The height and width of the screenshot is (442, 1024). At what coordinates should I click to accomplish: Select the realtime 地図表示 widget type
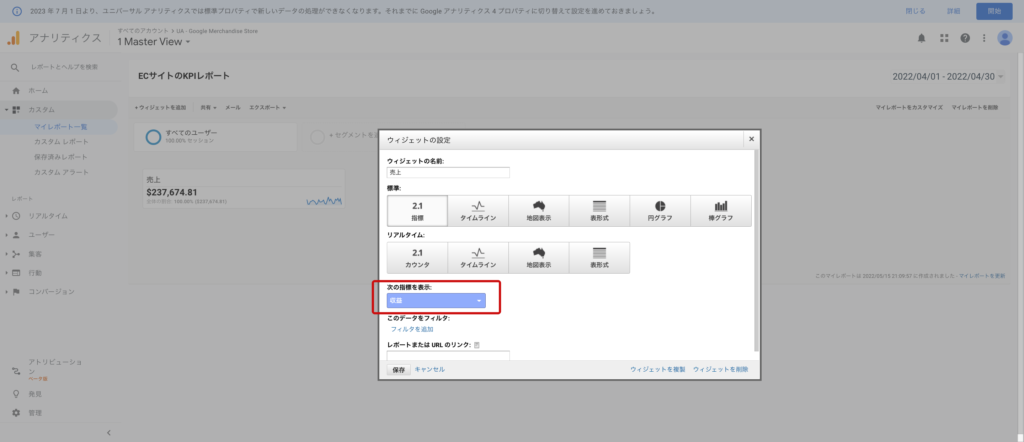click(539, 258)
